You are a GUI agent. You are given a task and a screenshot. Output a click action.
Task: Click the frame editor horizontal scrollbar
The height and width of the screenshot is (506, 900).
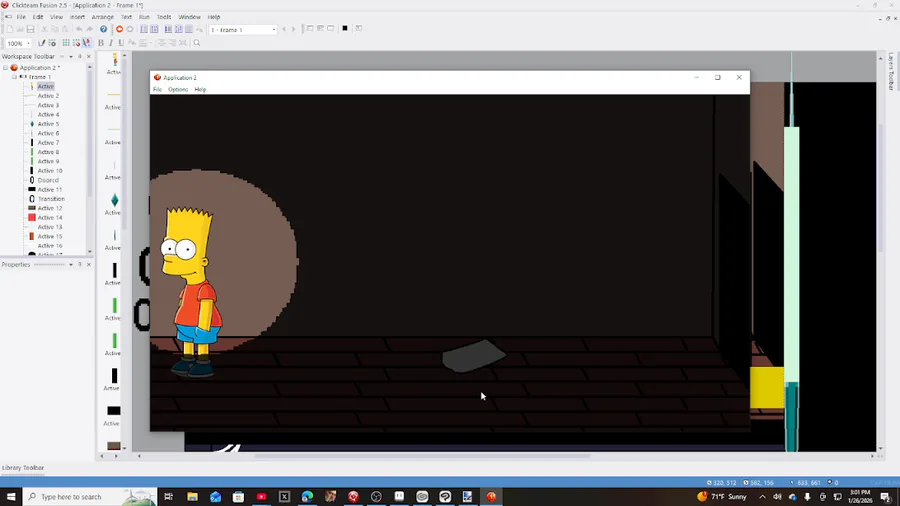[422, 456]
